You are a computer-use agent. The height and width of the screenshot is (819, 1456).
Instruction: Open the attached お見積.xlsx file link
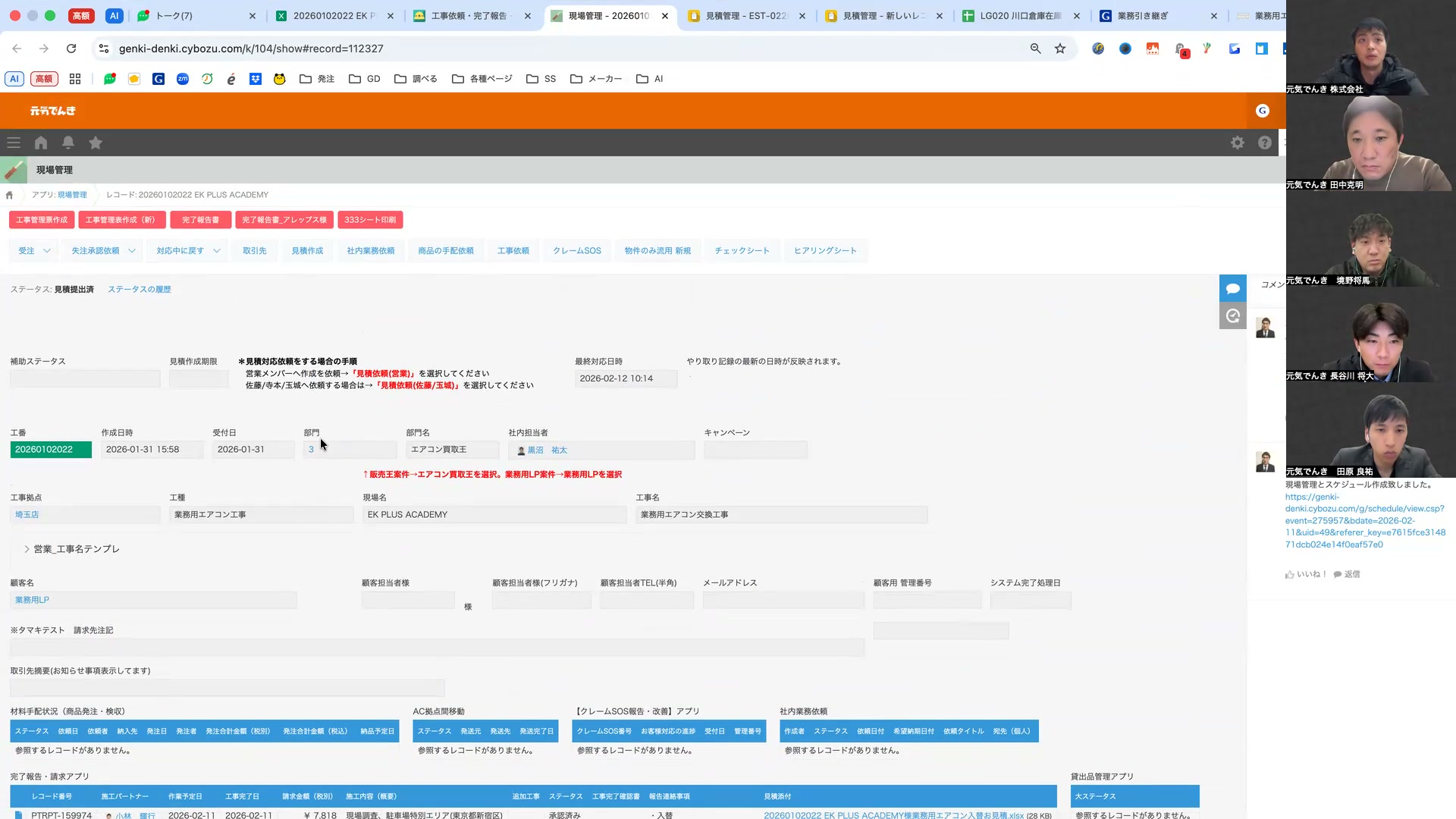[x=893, y=815]
